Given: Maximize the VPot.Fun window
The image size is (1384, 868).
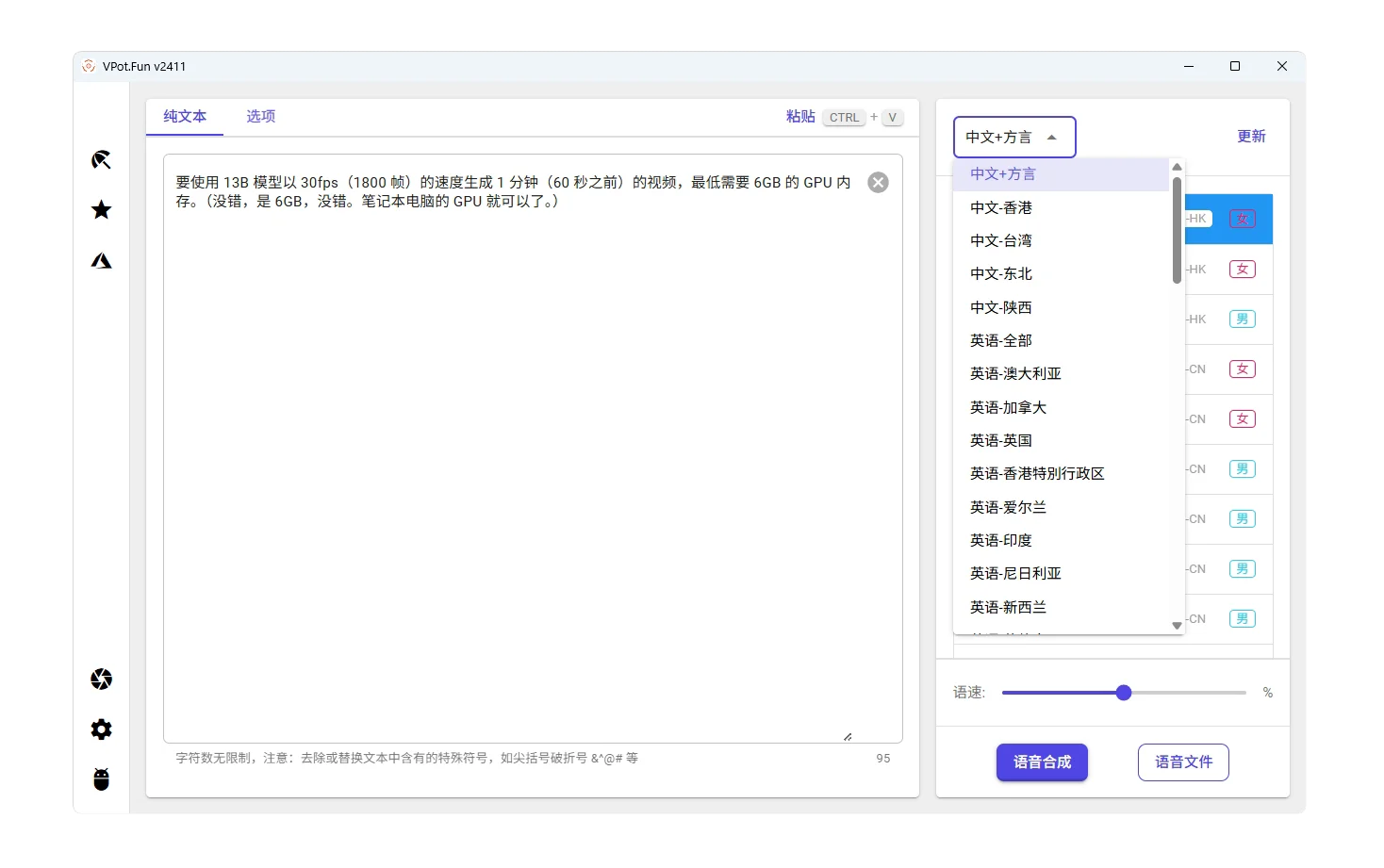Looking at the screenshot, I should tap(1235, 66).
